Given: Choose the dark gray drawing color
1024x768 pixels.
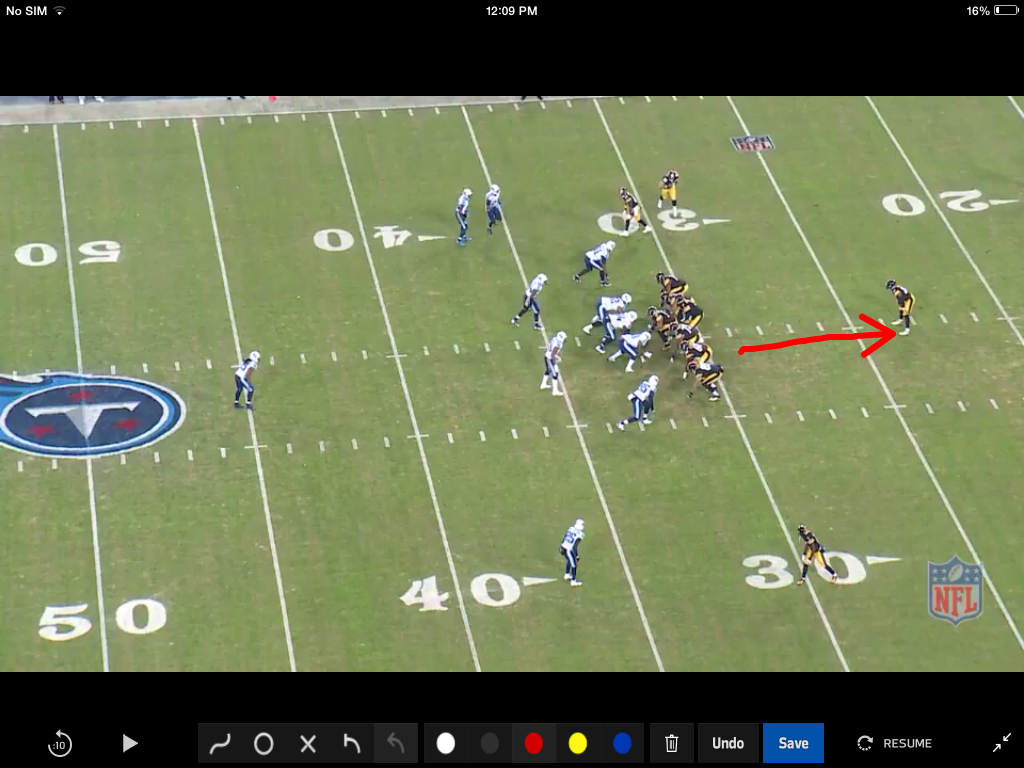Looking at the screenshot, I should [490, 743].
